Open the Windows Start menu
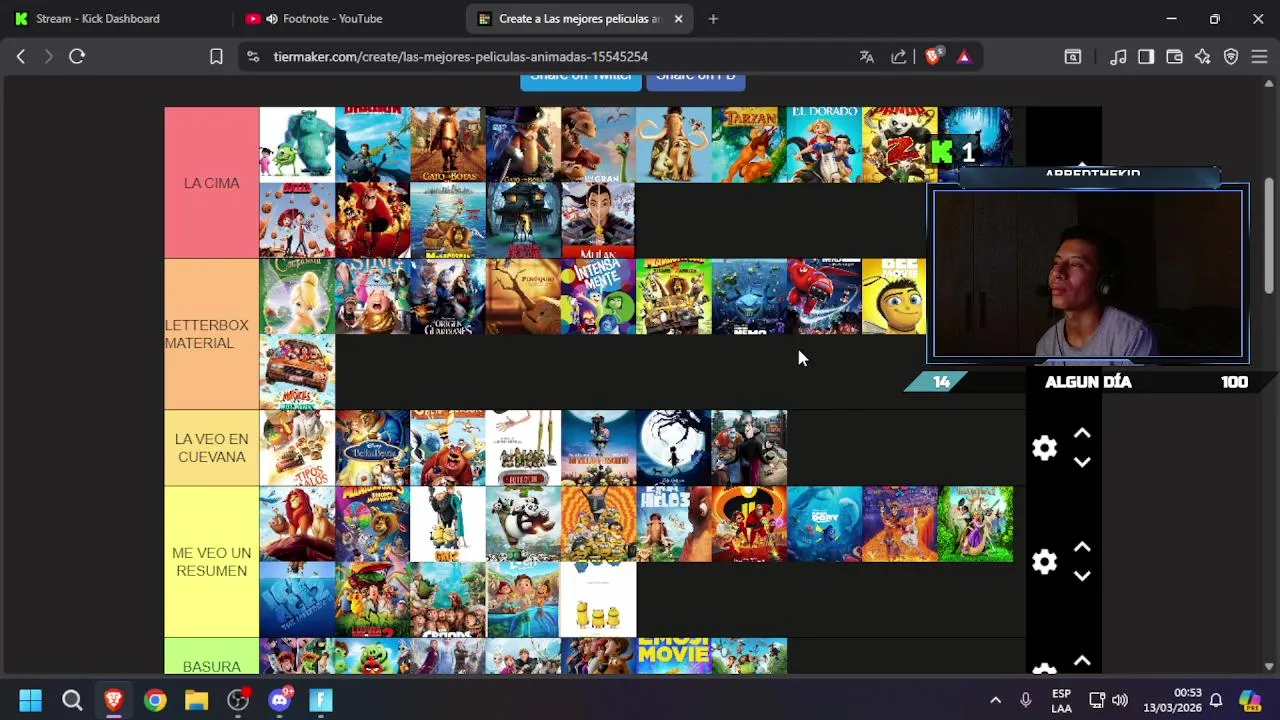Image resolution: width=1280 pixels, height=720 pixels. point(30,700)
